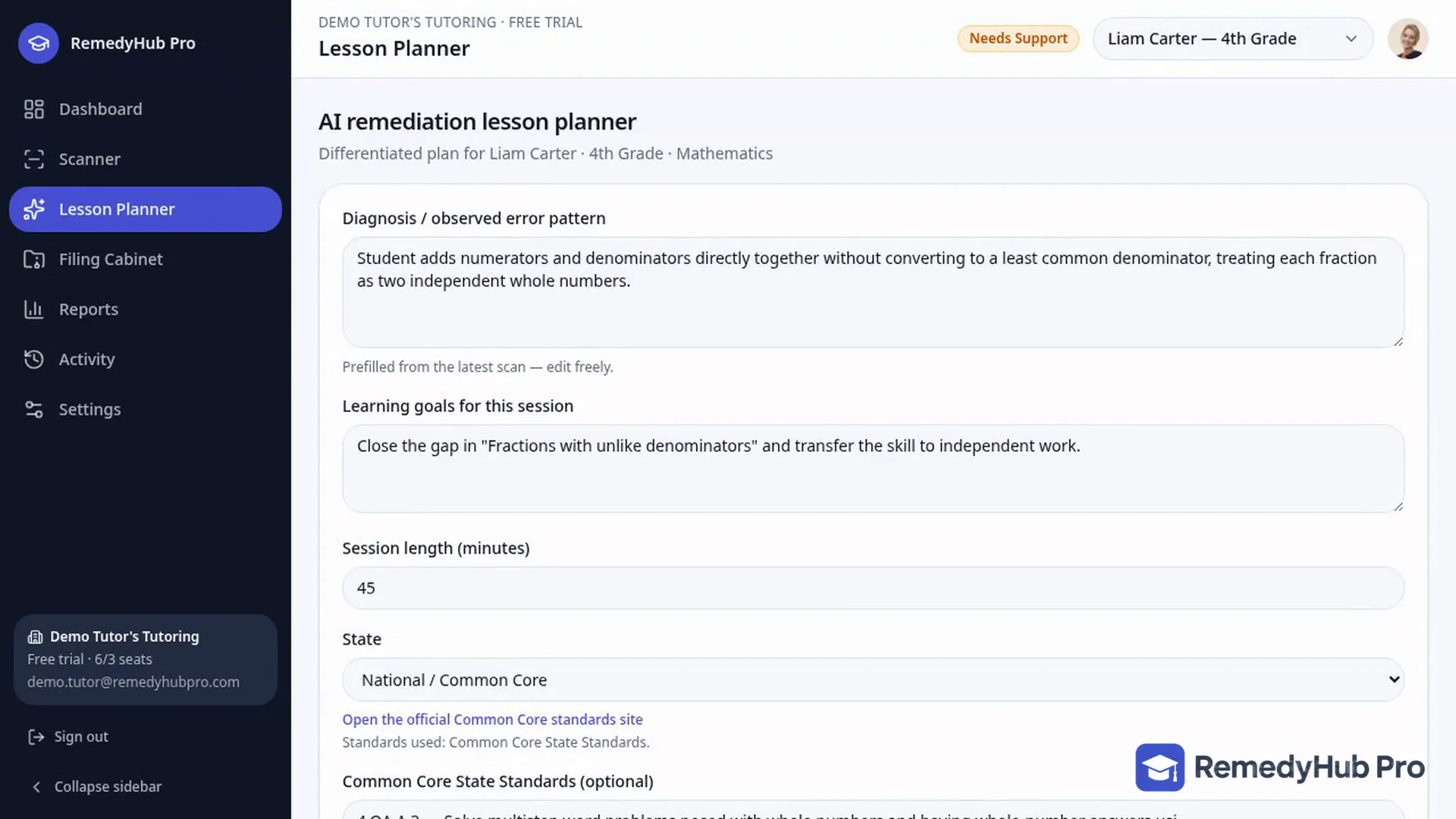Viewport: 1456px width, 819px height.
Task: Click the Collapse sidebar chevron icon
Action: [x=36, y=787]
